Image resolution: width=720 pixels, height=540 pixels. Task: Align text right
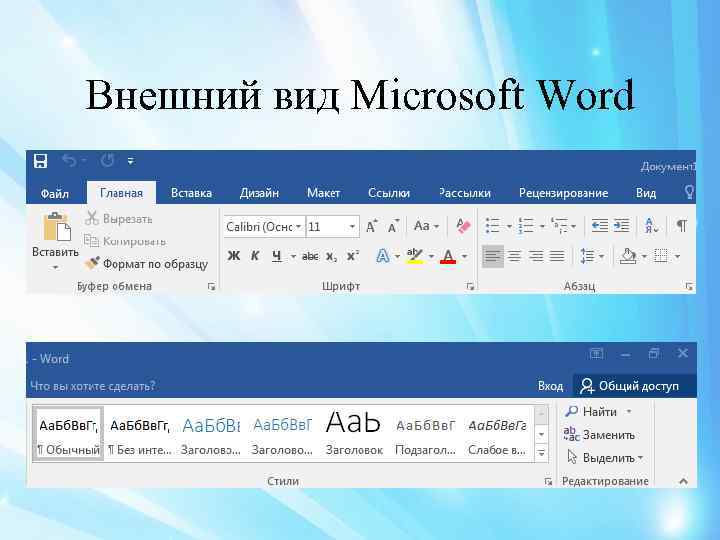[x=536, y=256]
